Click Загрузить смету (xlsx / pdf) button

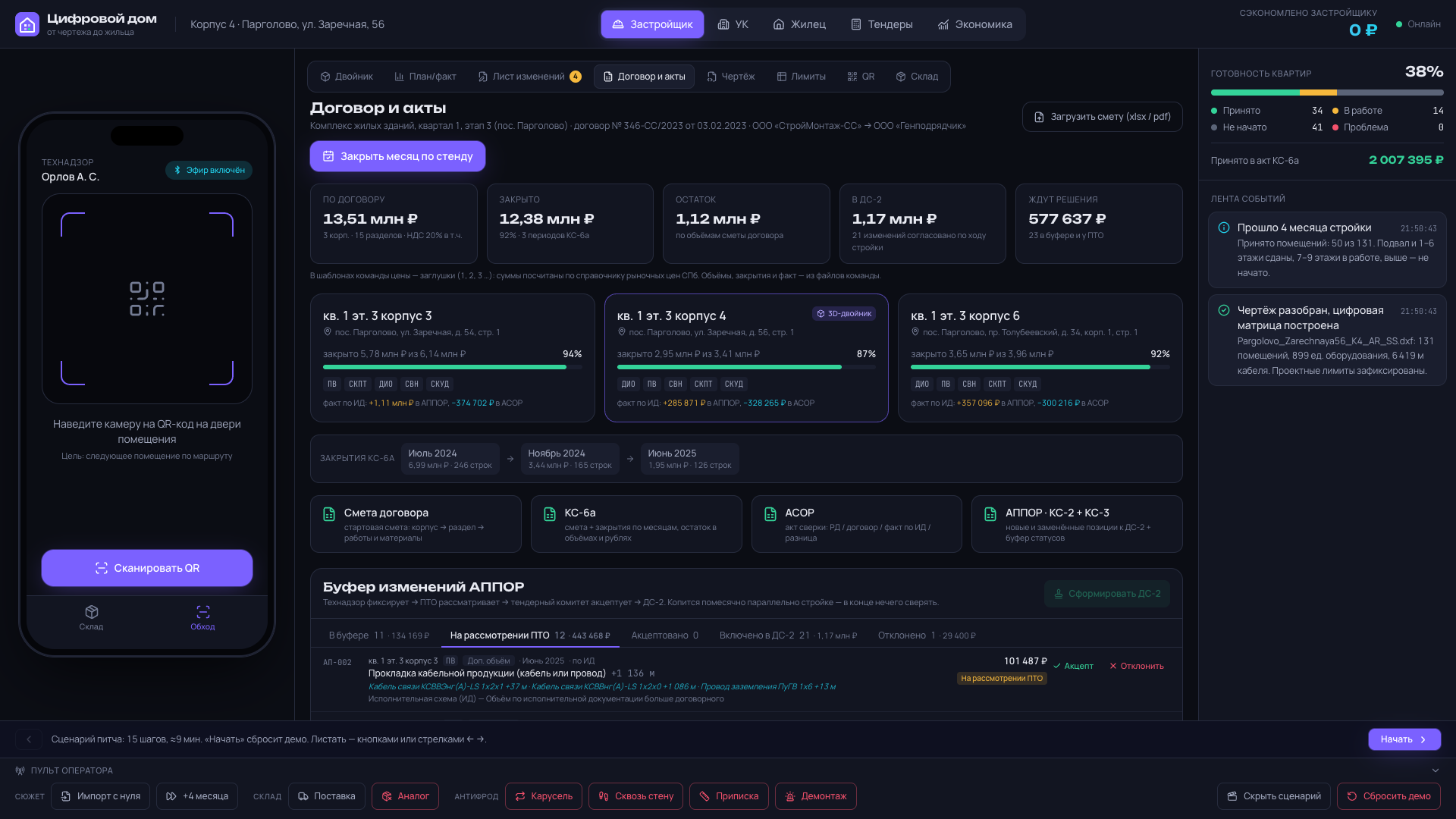click(x=1103, y=117)
